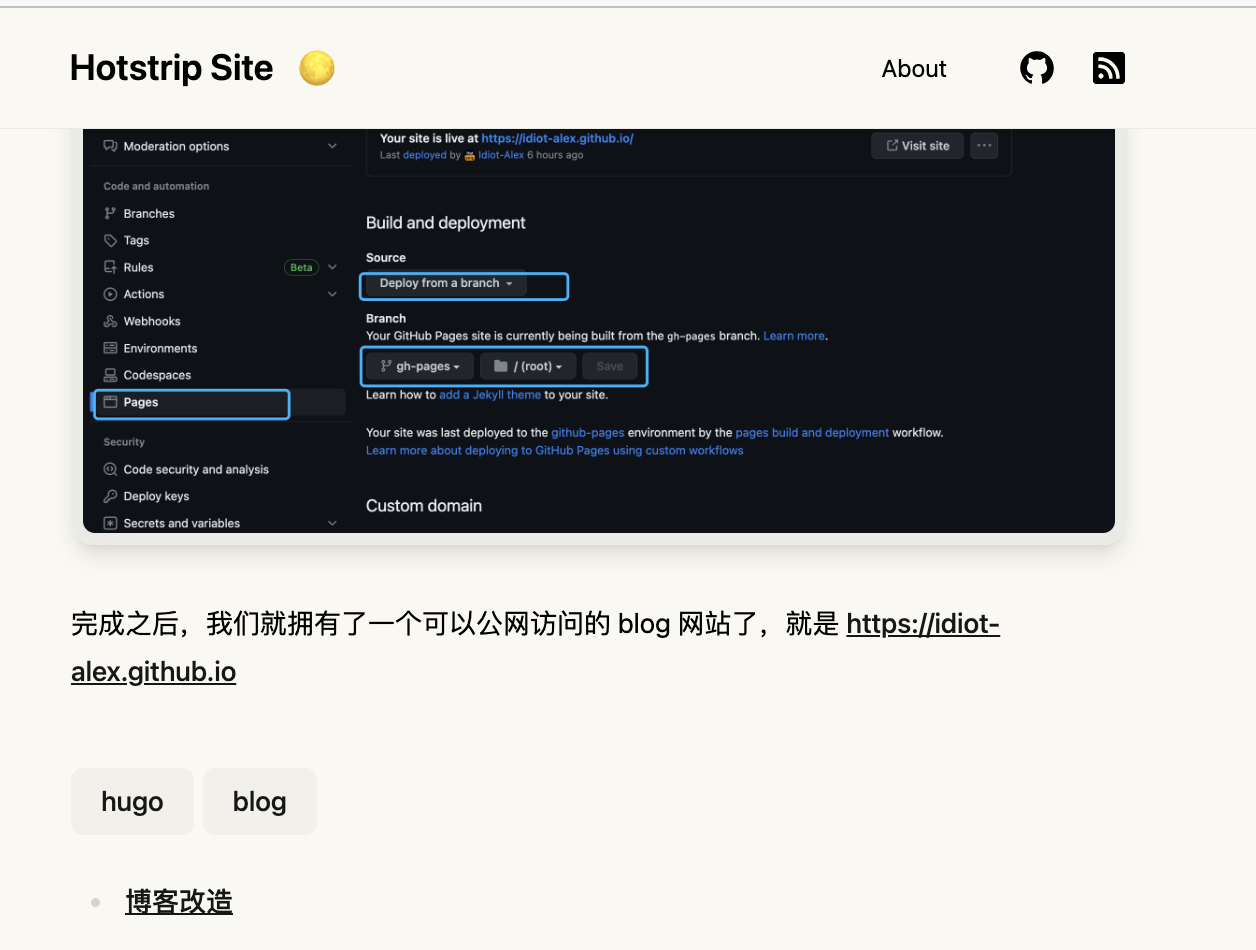Viewport: 1256px width, 950px height.
Task: Click Branches icon in GitHub settings sidebar
Action: click(x=110, y=213)
